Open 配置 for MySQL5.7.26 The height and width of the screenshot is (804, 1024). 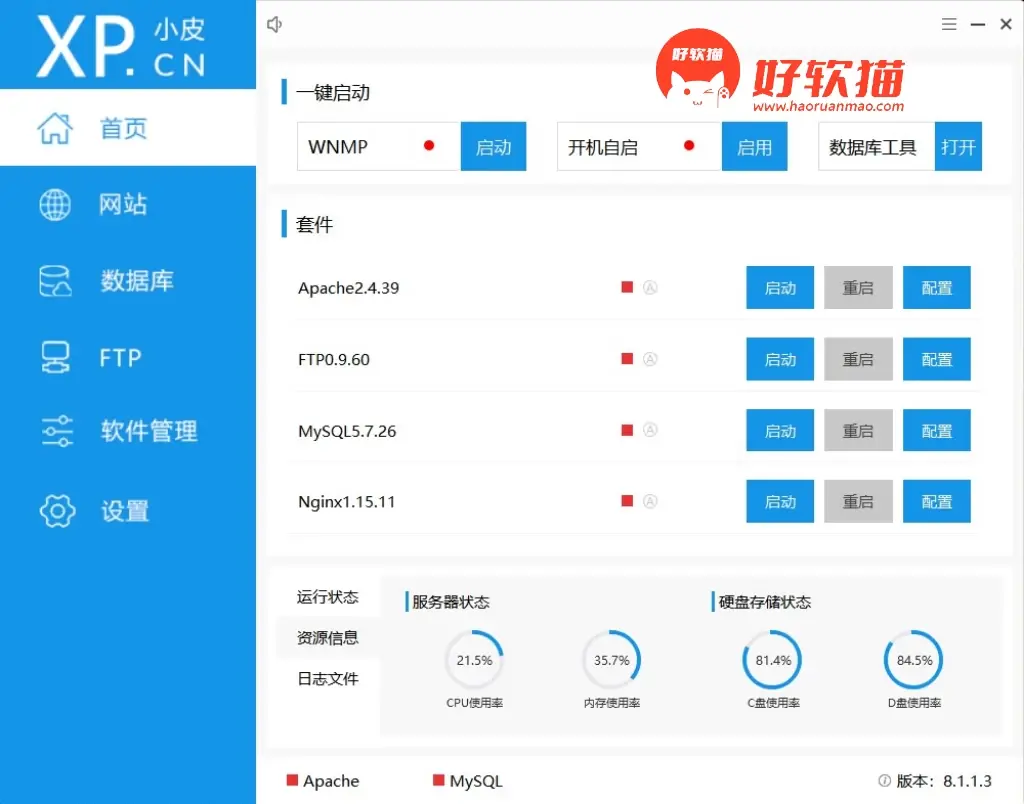point(936,430)
